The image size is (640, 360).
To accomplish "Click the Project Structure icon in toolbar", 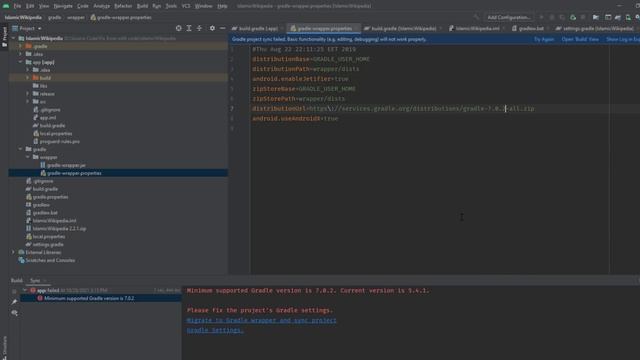I will click(596, 18).
